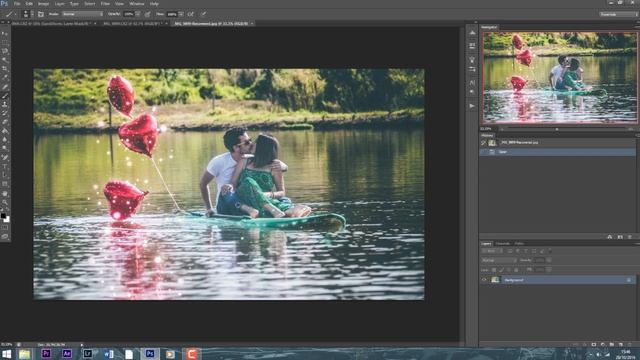Open the Image menu
Viewport: 640px width, 360px height.
pyautogui.click(x=43, y=4)
